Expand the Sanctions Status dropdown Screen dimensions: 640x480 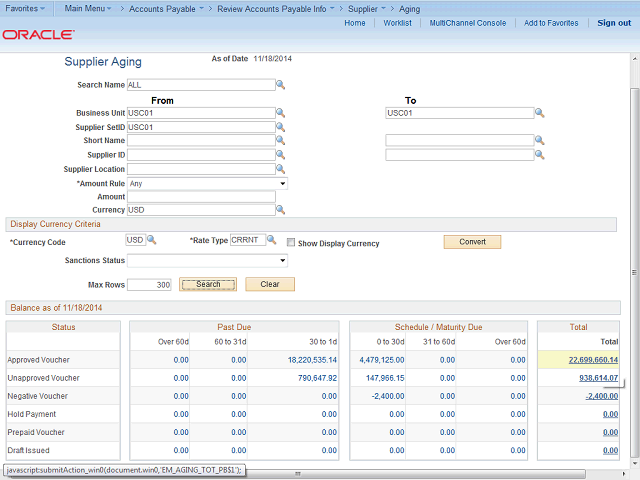207,261
